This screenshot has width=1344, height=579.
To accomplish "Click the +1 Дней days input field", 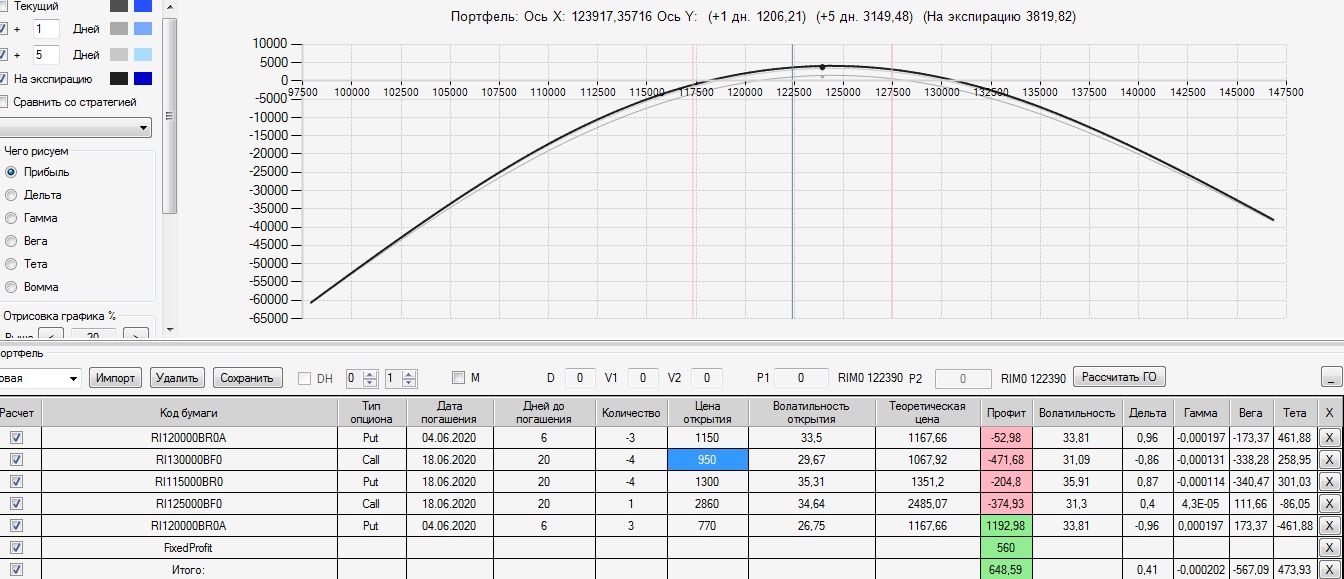I will [x=46, y=29].
